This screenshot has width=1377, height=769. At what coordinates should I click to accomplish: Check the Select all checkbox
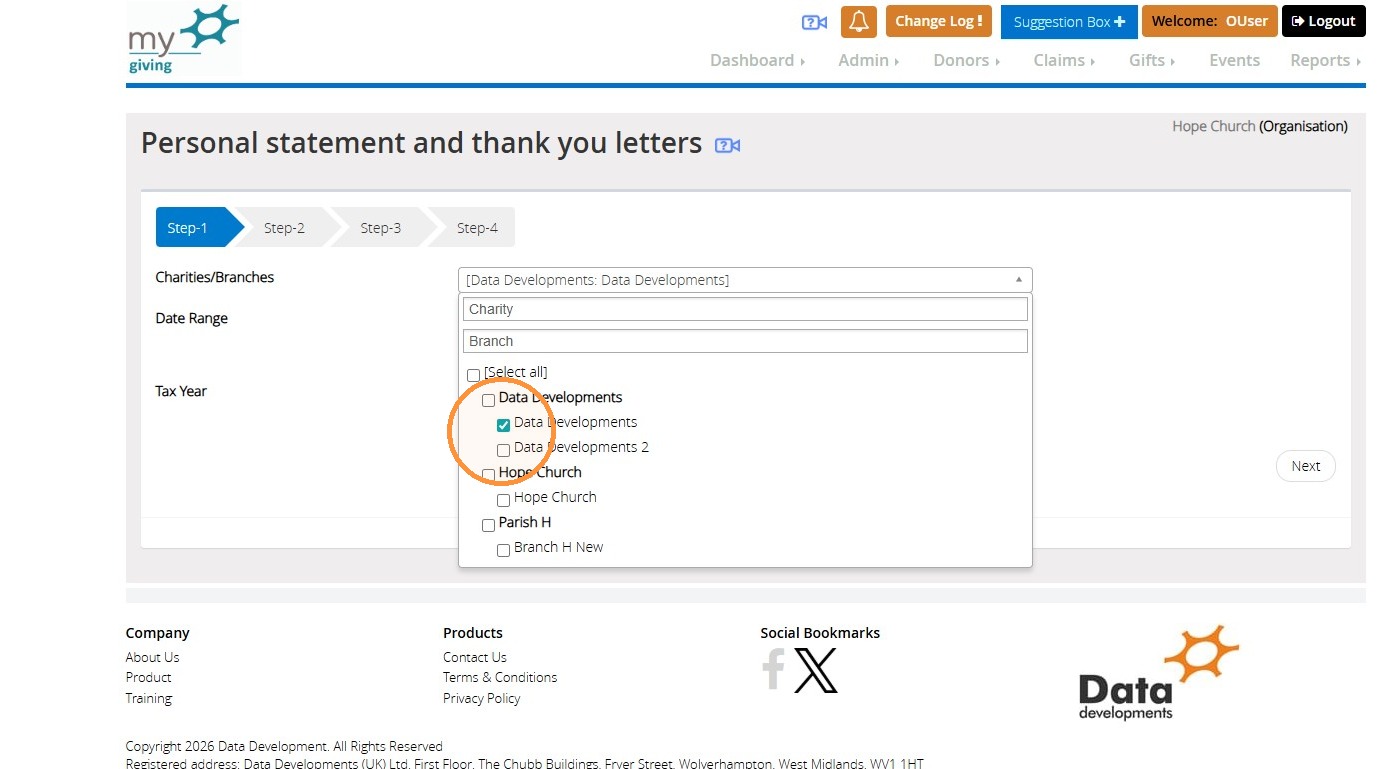[473, 375]
